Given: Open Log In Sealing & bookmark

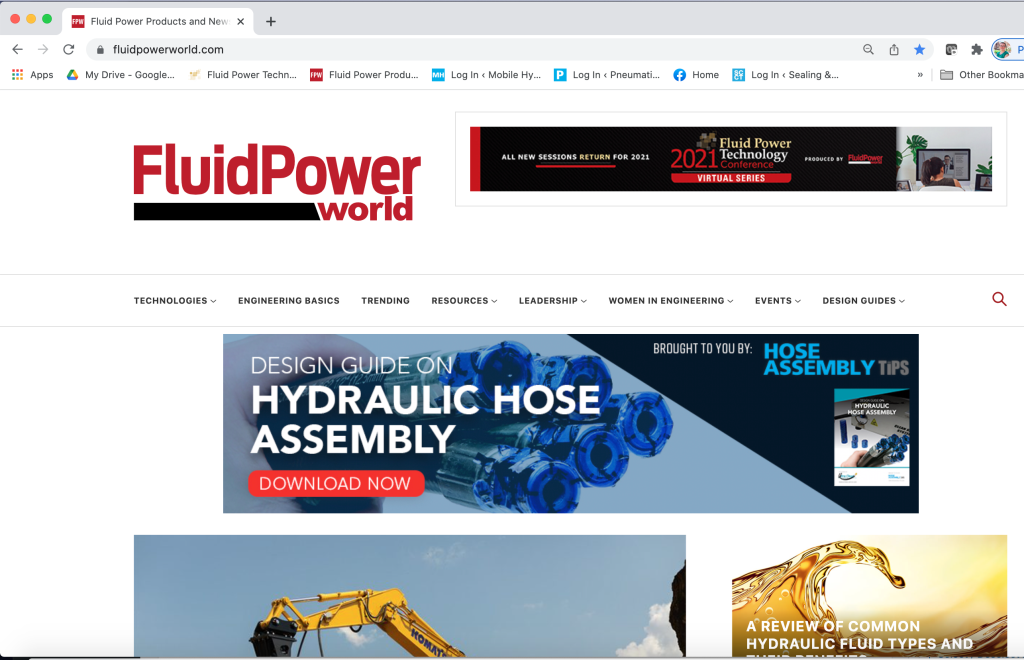Looking at the screenshot, I should click(x=786, y=74).
